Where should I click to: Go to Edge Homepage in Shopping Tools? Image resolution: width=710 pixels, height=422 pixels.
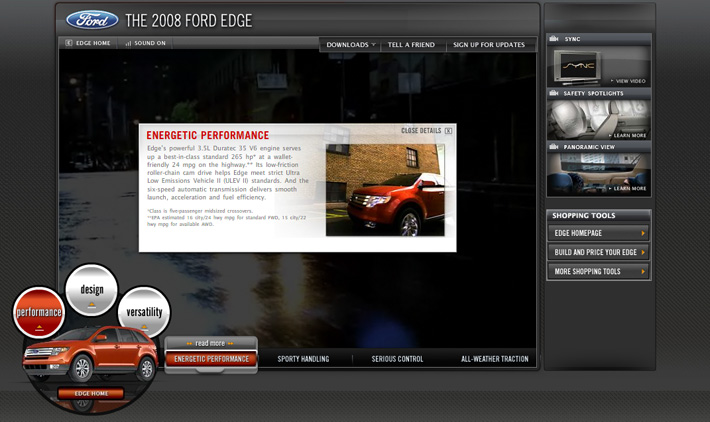point(599,233)
